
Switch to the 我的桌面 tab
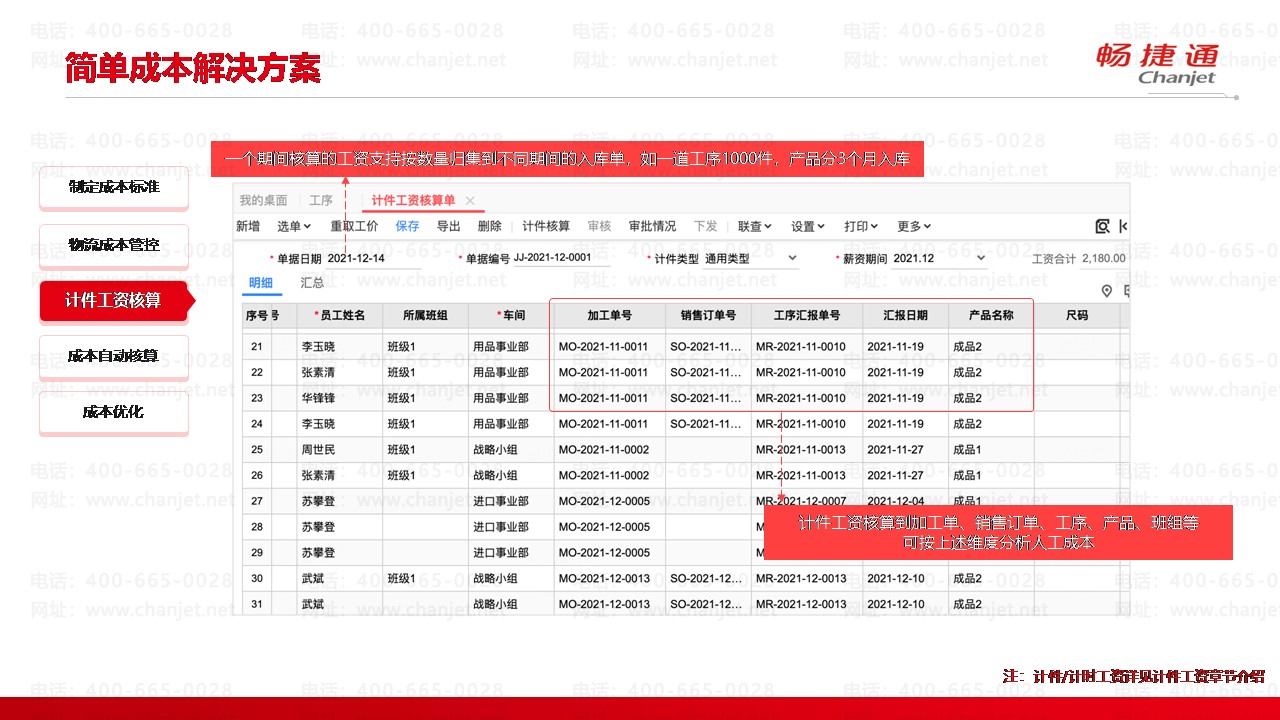[x=263, y=201]
